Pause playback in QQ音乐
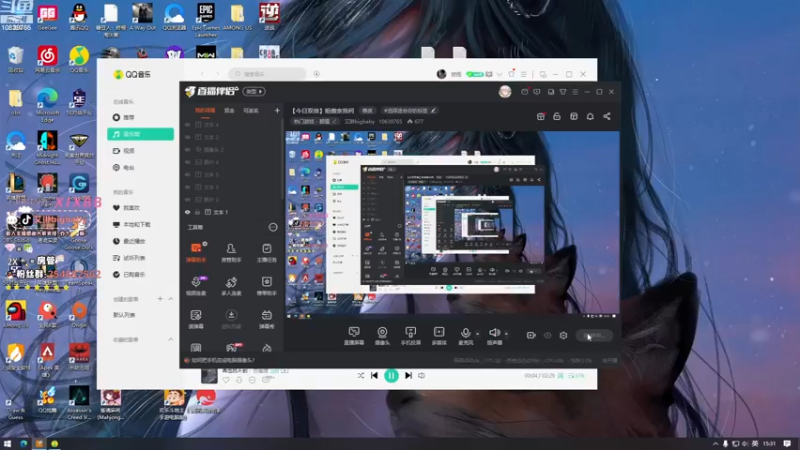The image size is (800, 450). coord(391,376)
